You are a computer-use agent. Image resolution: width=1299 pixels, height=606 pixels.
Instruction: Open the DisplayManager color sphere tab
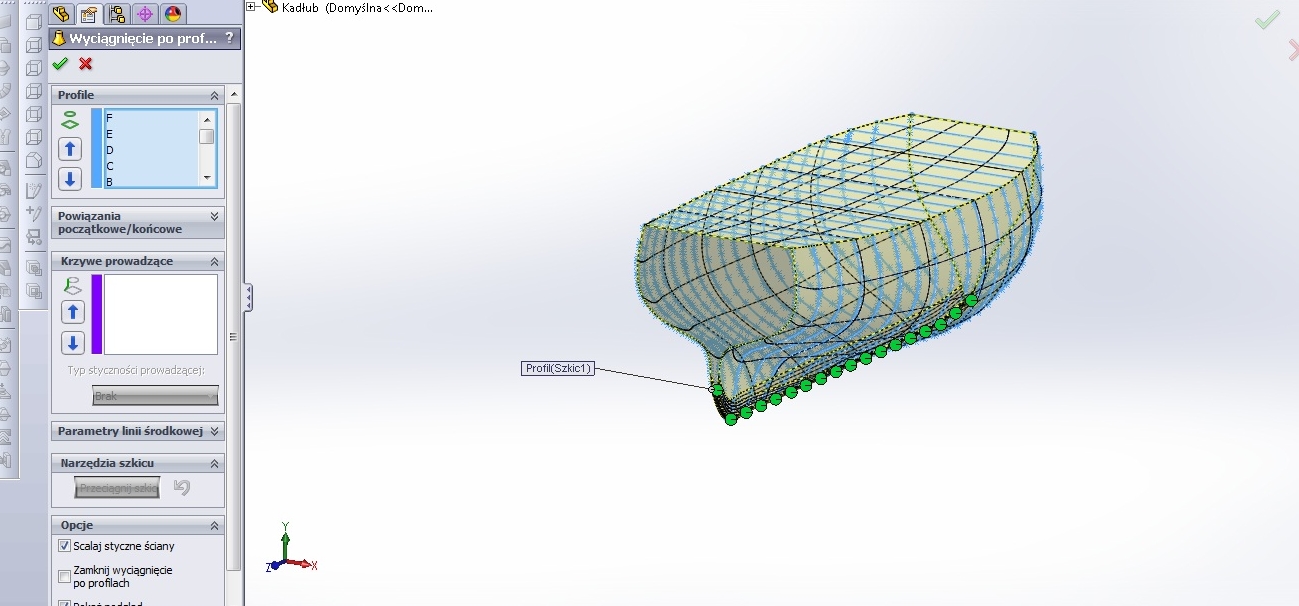[173, 14]
